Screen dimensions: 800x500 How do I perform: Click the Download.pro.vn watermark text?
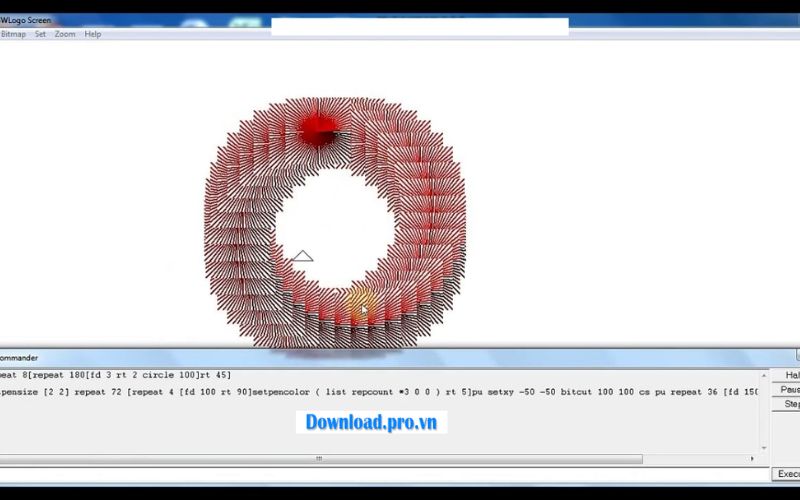pos(371,422)
